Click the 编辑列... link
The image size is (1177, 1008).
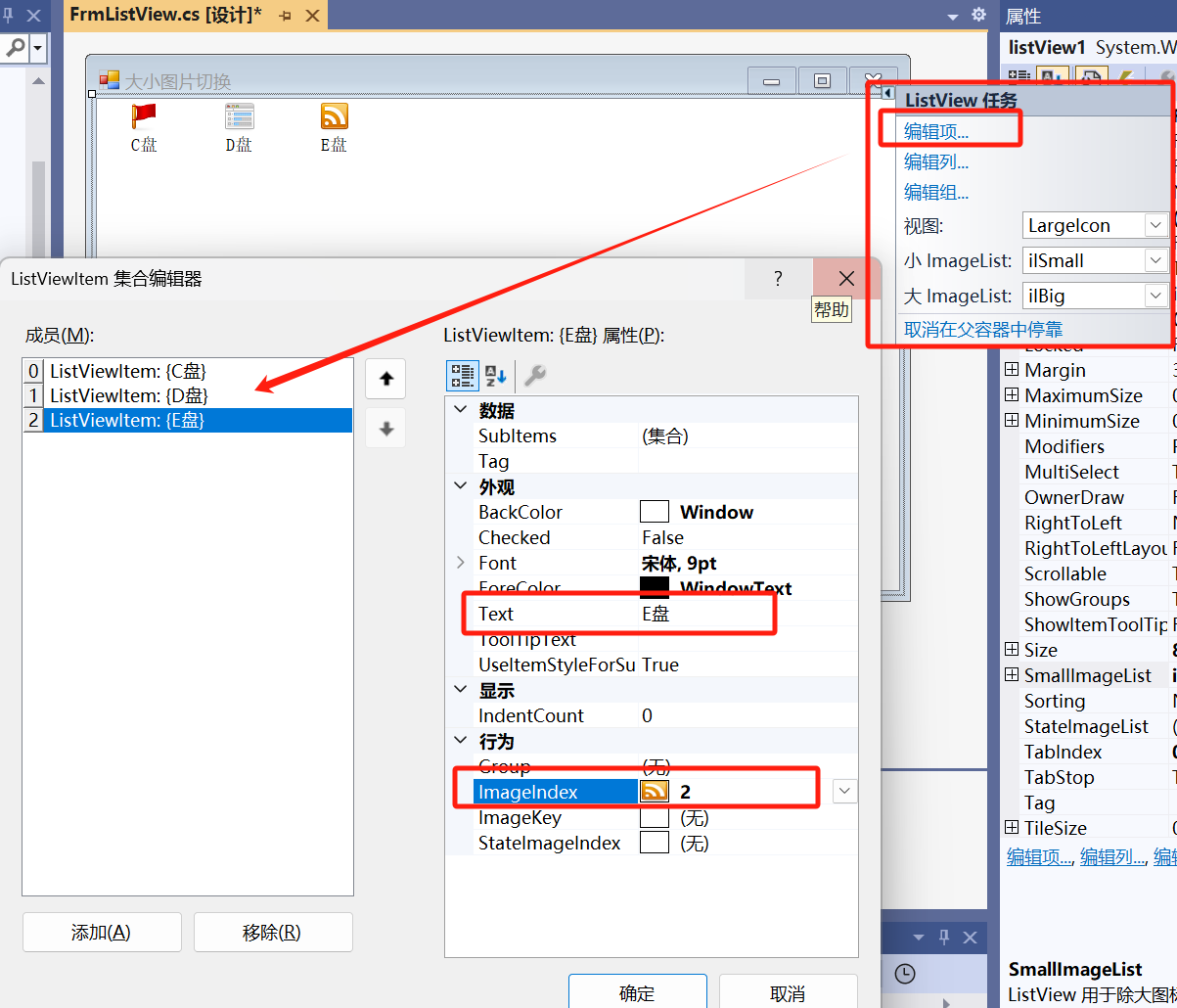click(x=936, y=162)
